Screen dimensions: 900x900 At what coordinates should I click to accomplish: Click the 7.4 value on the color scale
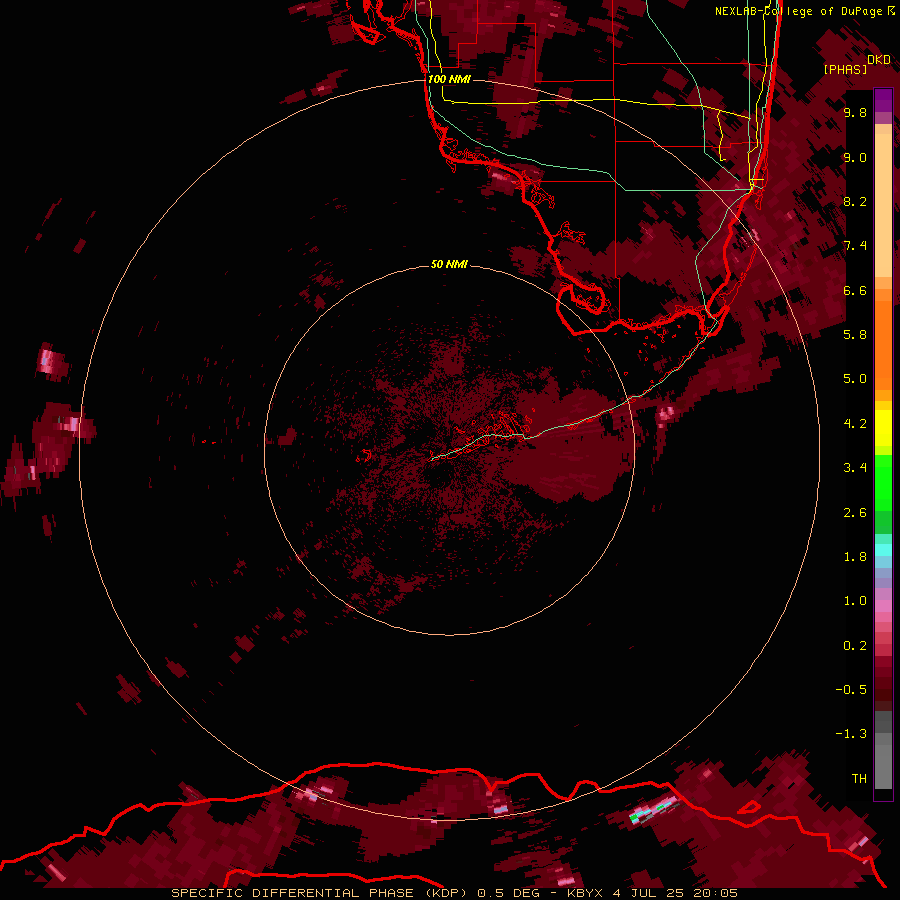pos(855,246)
